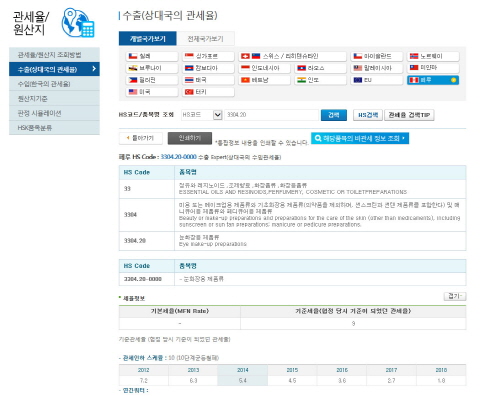The image size is (485, 396).
Task: Click the 2017 year column header
Action: (391, 370)
